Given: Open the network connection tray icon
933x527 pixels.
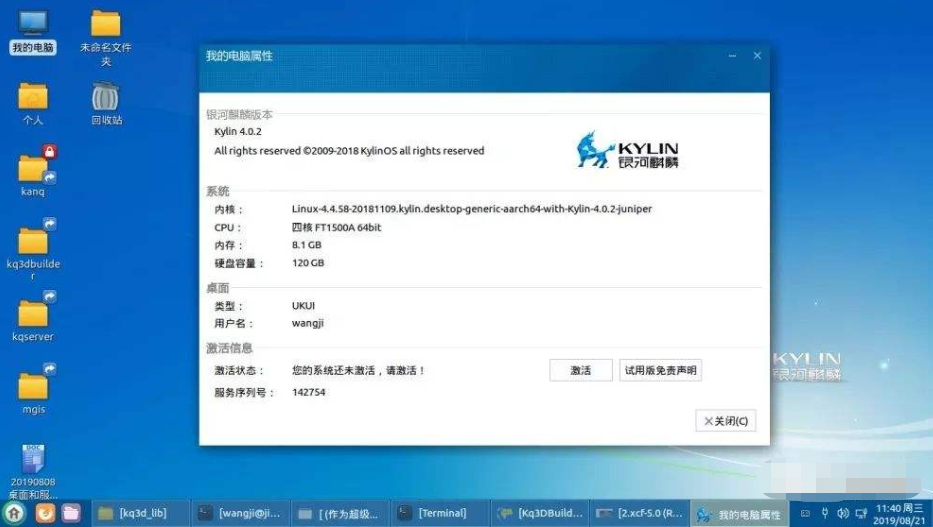Looking at the screenshot, I should point(861,513).
